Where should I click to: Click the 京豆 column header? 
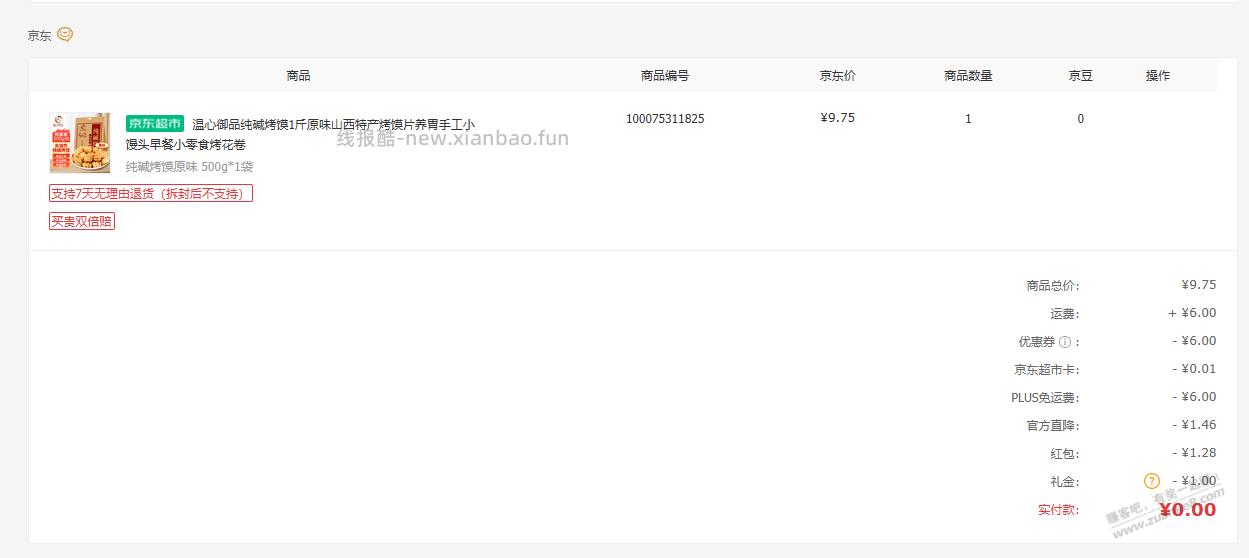coord(1081,76)
